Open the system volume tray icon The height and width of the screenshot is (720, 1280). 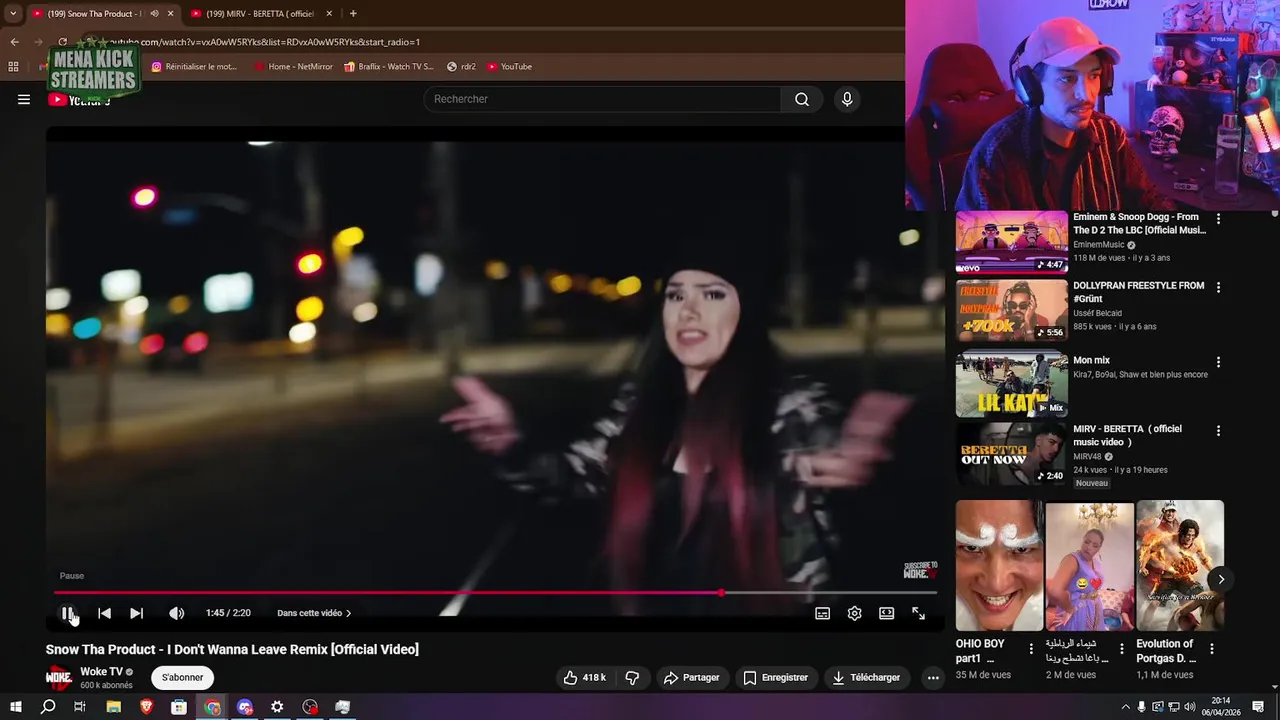[x=1189, y=707]
